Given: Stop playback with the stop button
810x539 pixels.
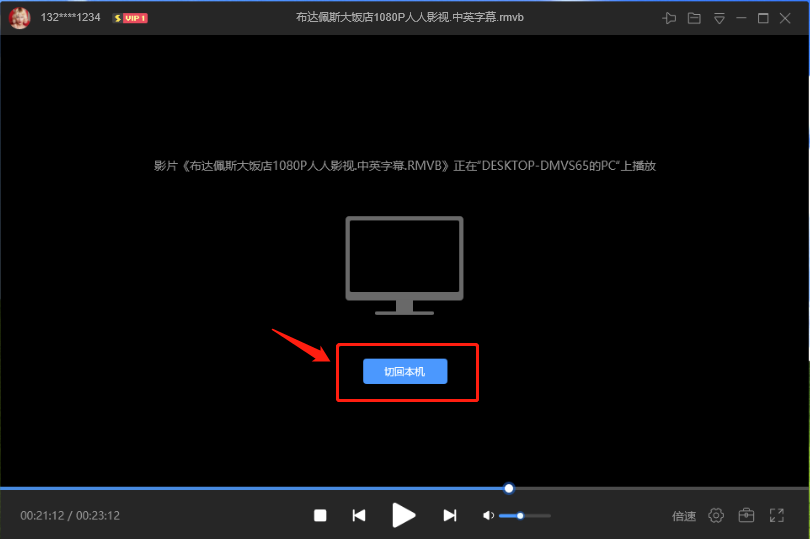Looking at the screenshot, I should pos(320,515).
